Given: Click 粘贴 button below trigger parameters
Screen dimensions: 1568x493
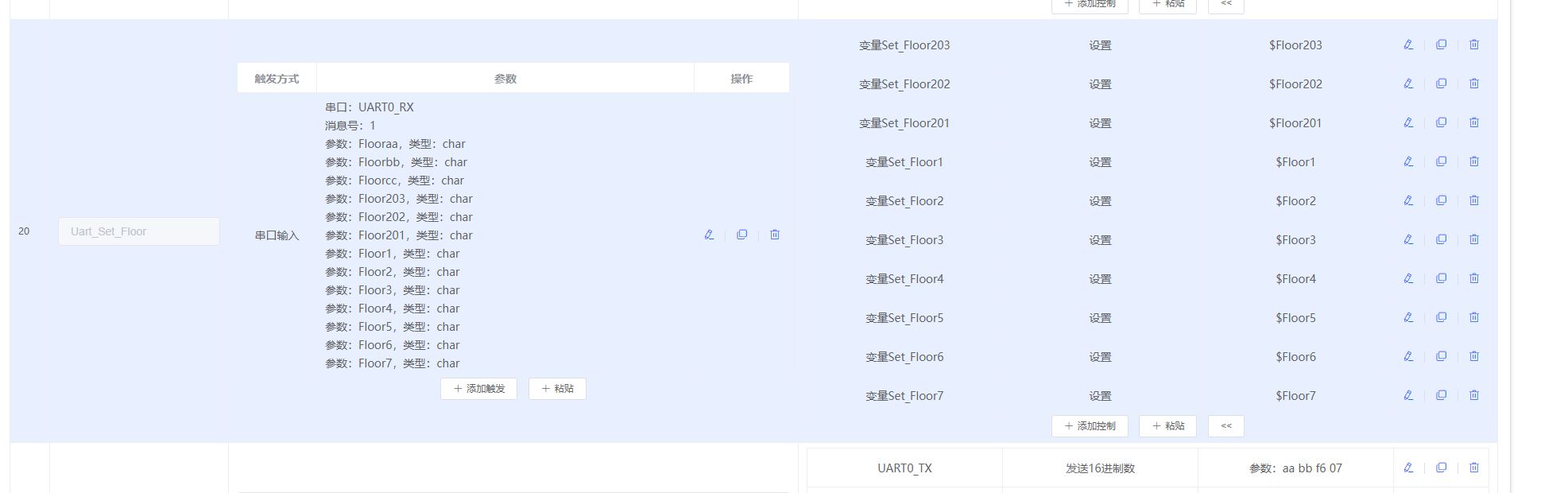Looking at the screenshot, I should tap(557, 389).
